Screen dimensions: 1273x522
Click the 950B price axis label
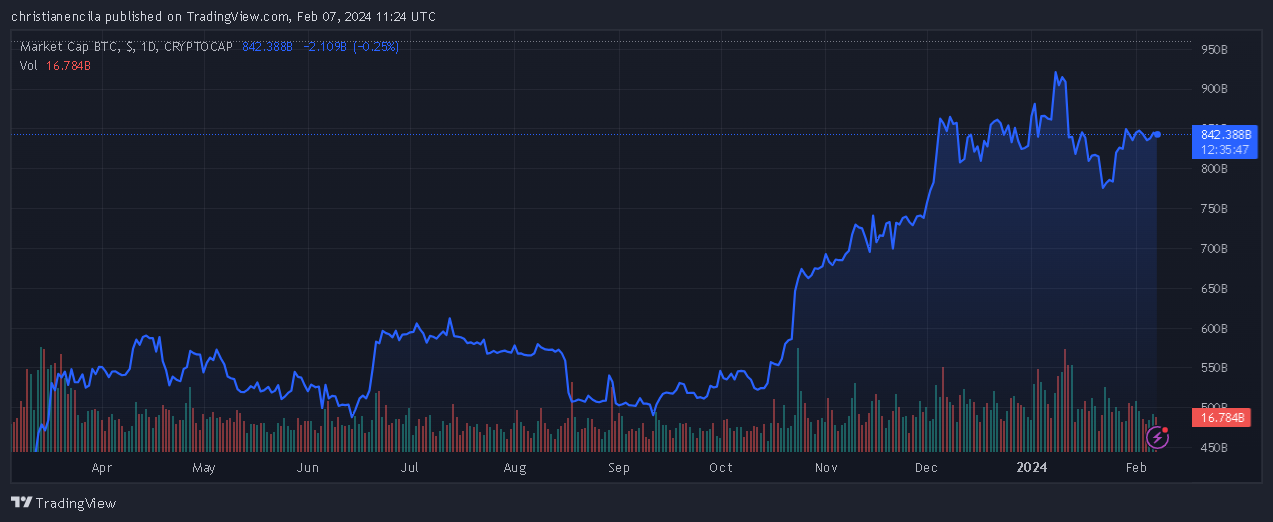(1214, 49)
